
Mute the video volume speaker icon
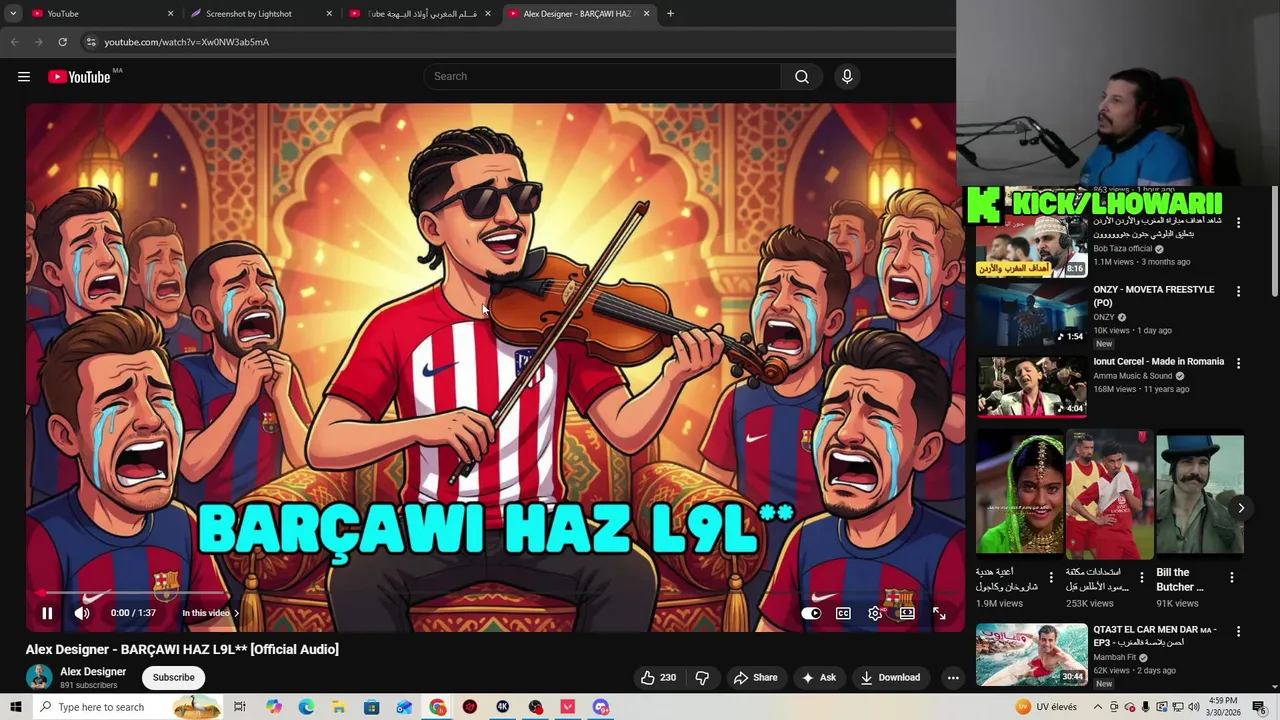pyautogui.click(x=82, y=613)
